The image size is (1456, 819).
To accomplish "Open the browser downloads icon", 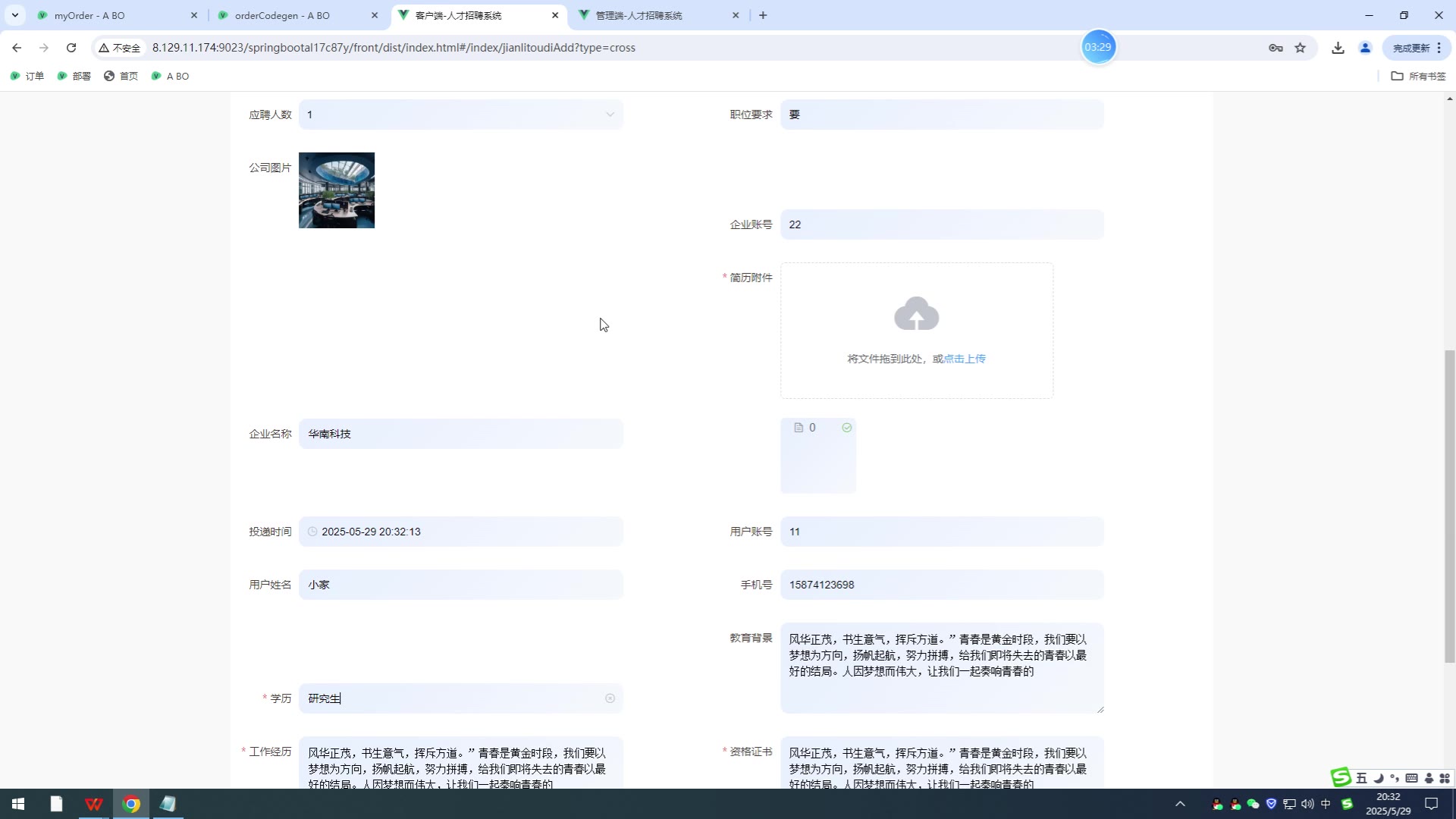I will pos(1338,48).
